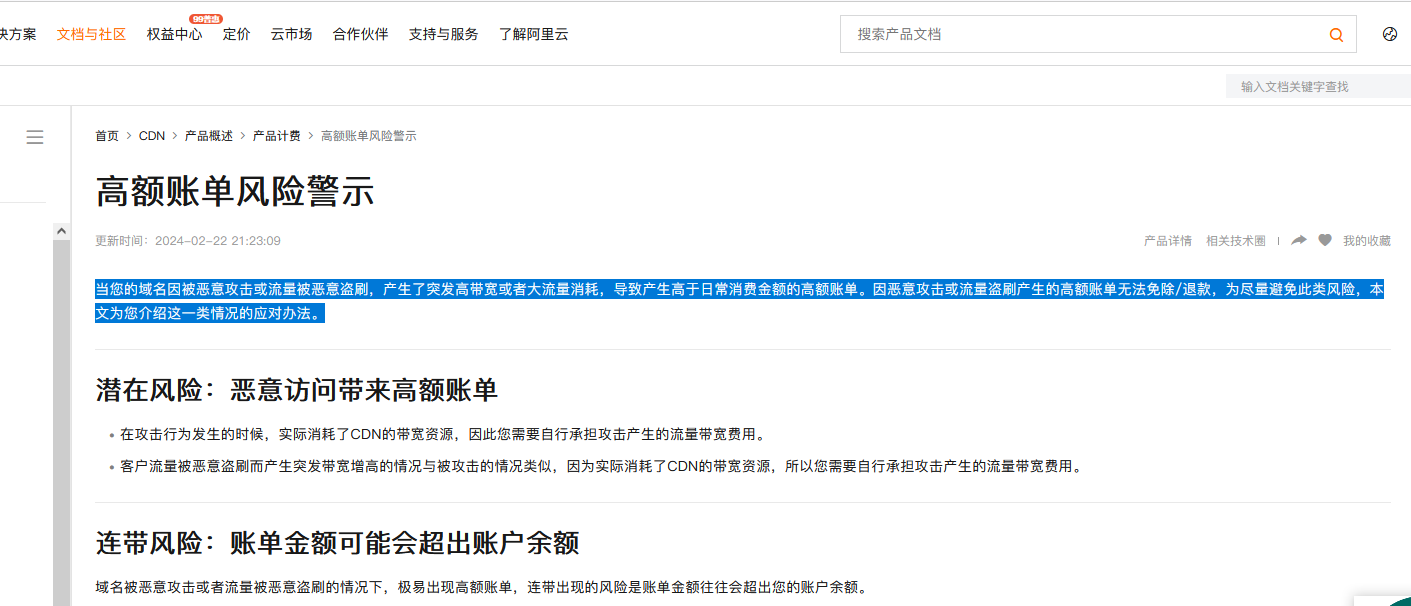The width and height of the screenshot is (1411, 606).
Task: Open the 文档与社区 menu
Action: point(91,34)
